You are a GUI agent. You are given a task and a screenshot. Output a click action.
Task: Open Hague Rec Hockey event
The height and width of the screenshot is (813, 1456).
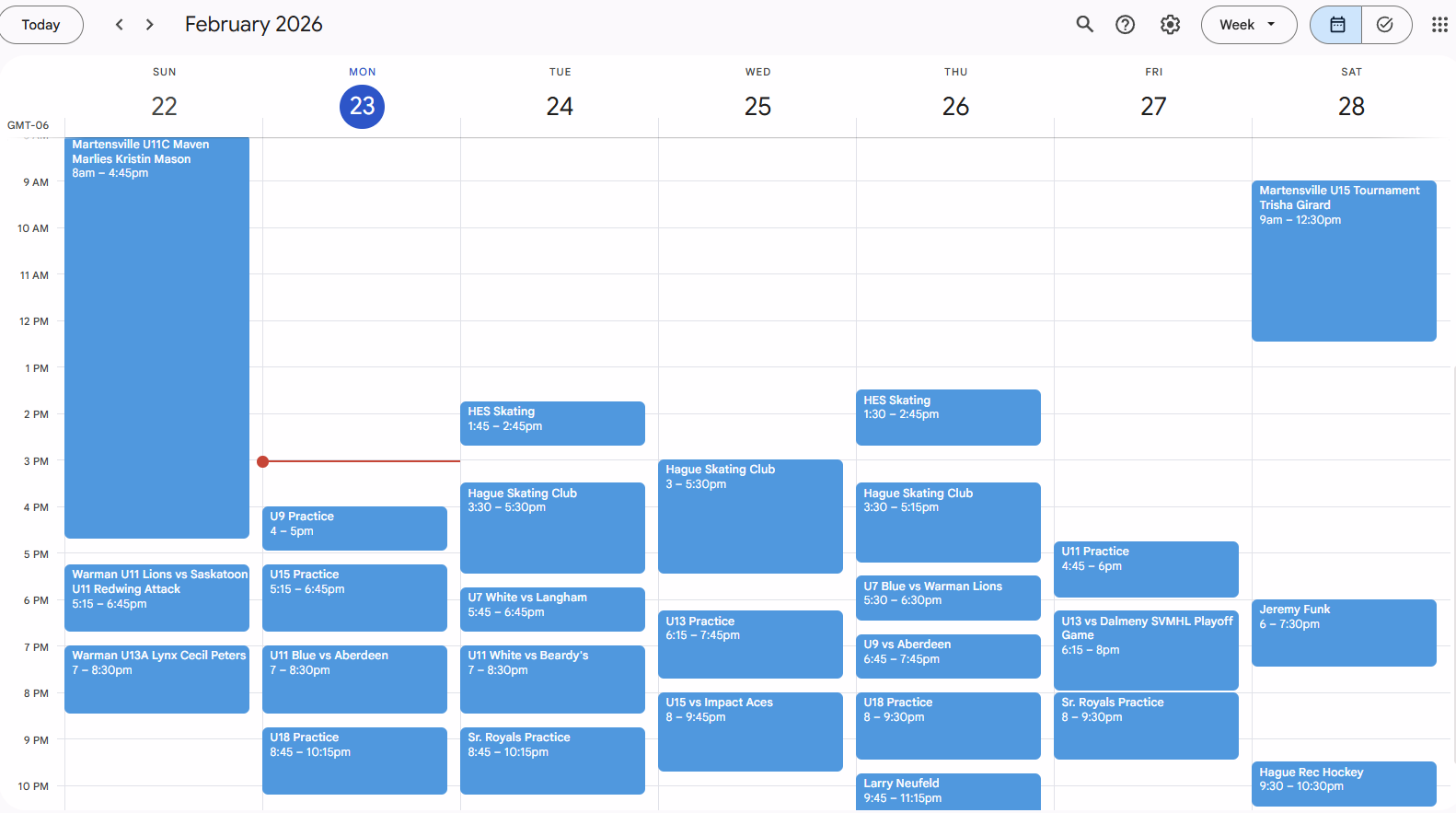pos(1343,783)
